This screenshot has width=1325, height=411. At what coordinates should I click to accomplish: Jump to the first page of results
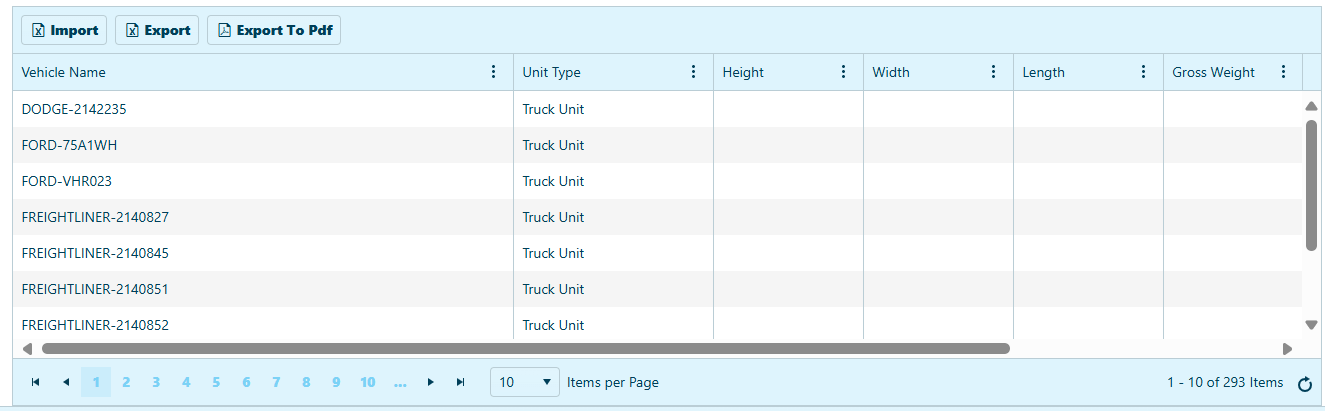(36, 382)
